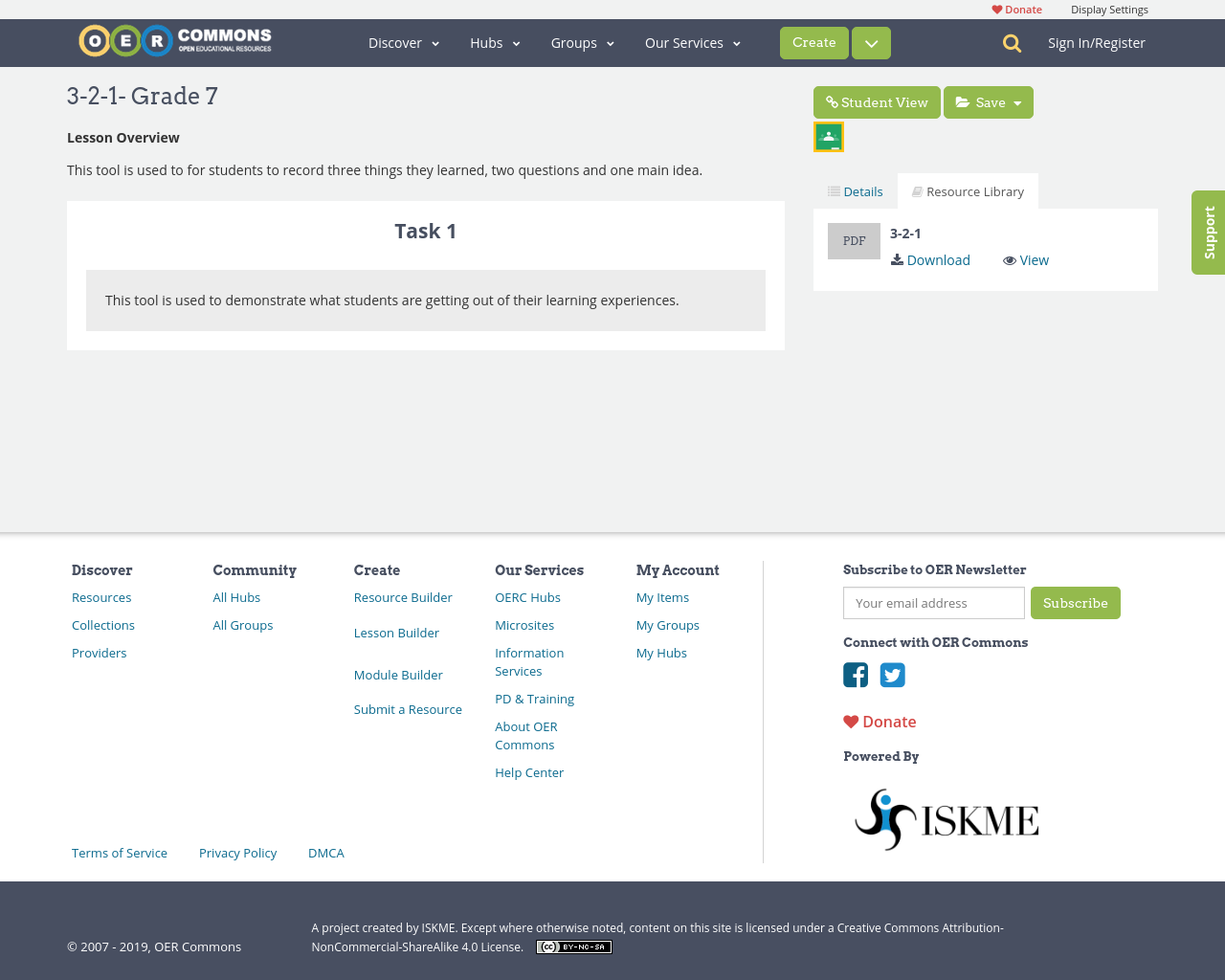Click the ISKME logo
1225x980 pixels.
(x=946, y=818)
